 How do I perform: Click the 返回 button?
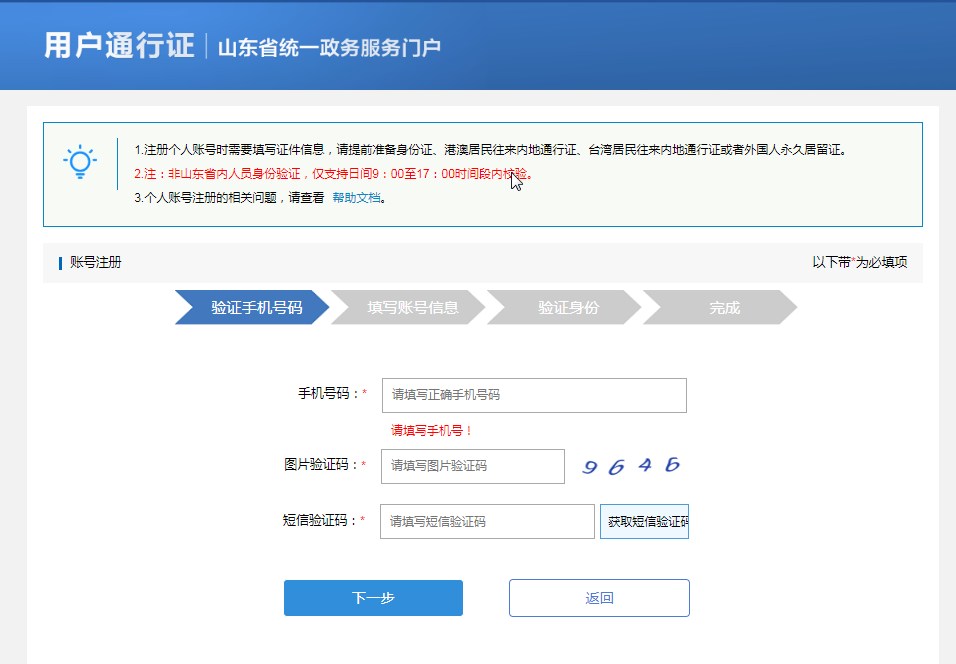(x=599, y=598)
